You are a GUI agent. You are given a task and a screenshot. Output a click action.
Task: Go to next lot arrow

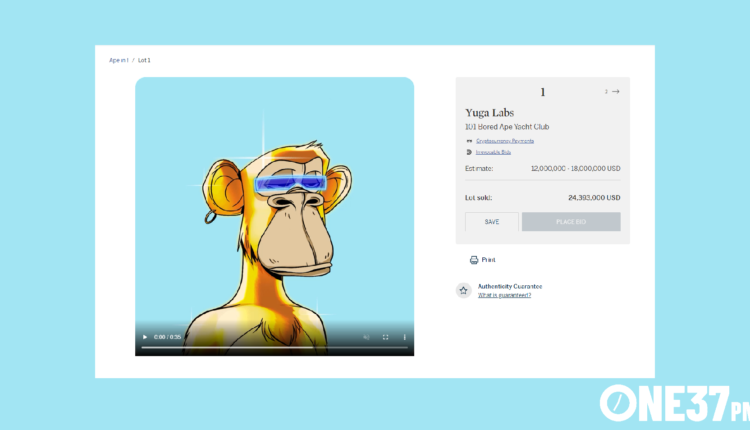615,91
